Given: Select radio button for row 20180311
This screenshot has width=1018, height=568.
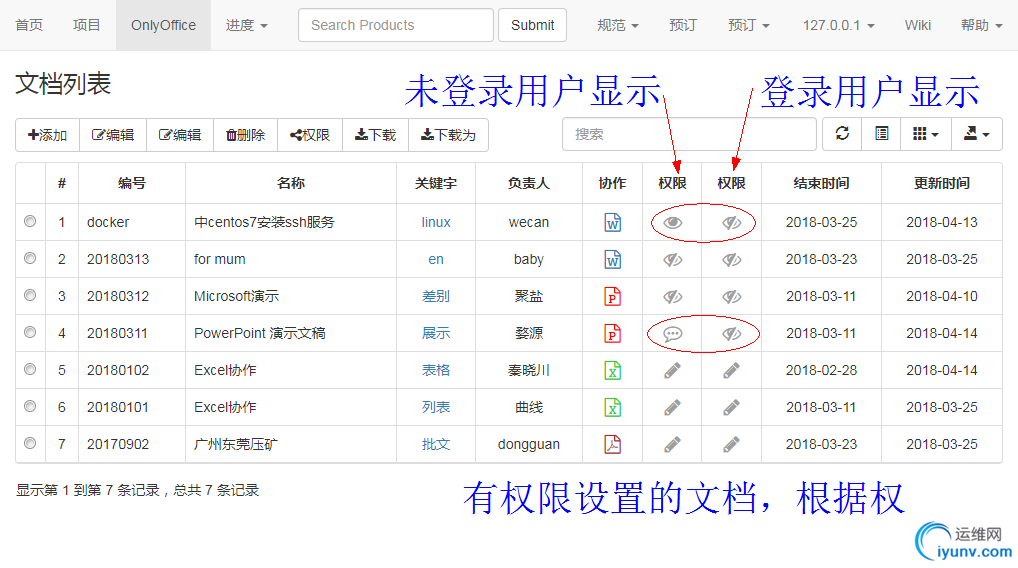Looking at the screenshot, I should tap(30, 332).
